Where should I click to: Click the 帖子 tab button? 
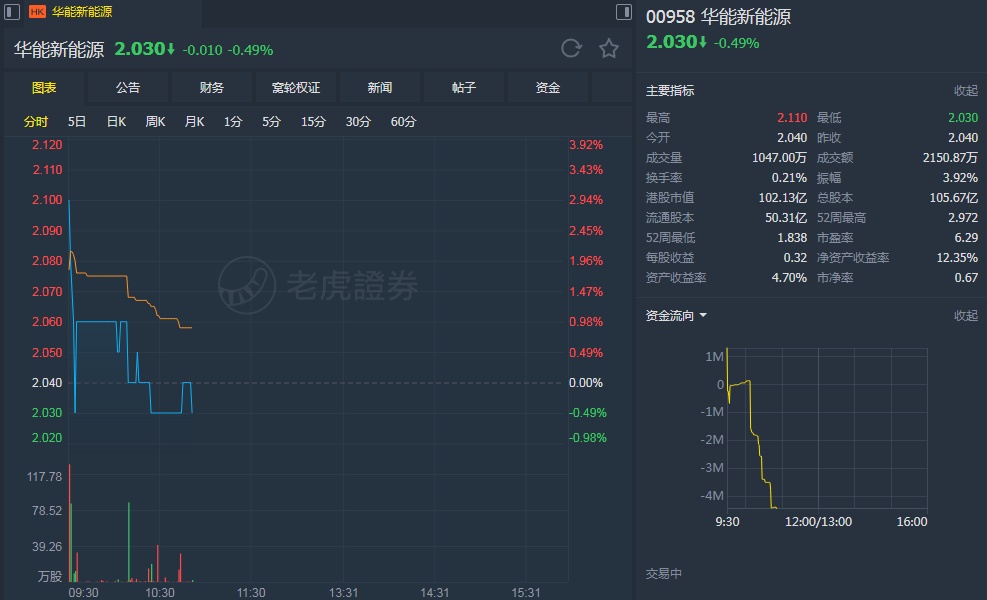point(464,88)
